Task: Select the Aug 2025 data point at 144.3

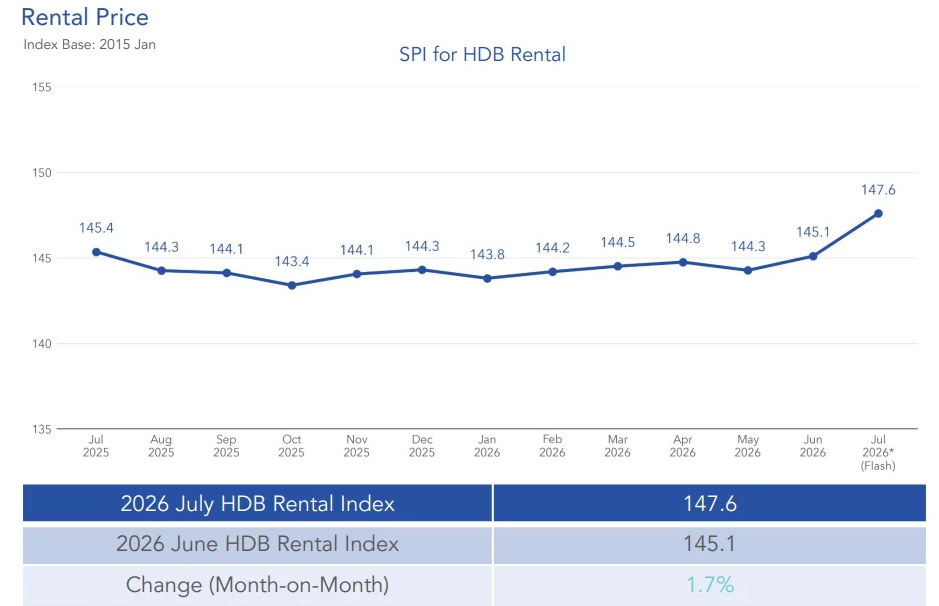Action: pos(161,271)
